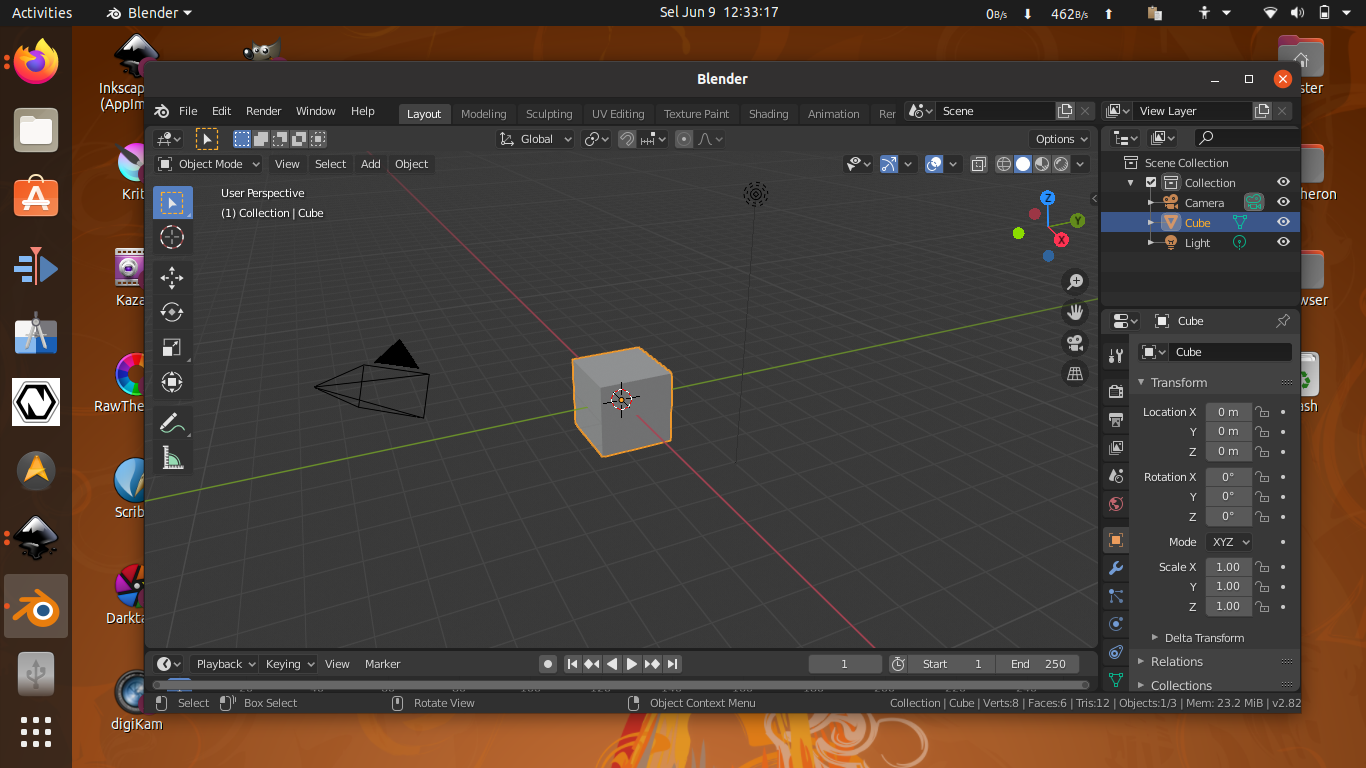1366x768 pixels.
Task: Select the Select Box tool
Action: [x=172, y=203]
